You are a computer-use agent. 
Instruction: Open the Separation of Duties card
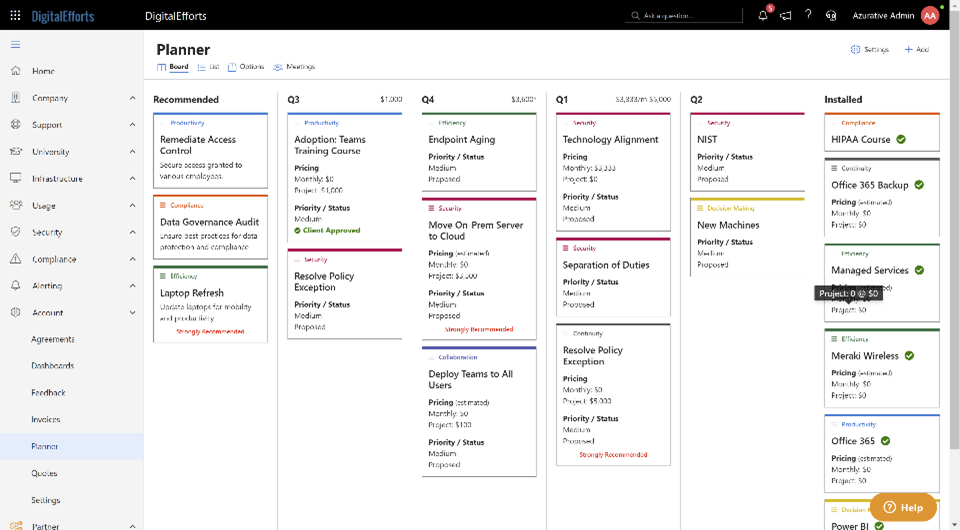[x=613, y=277]
